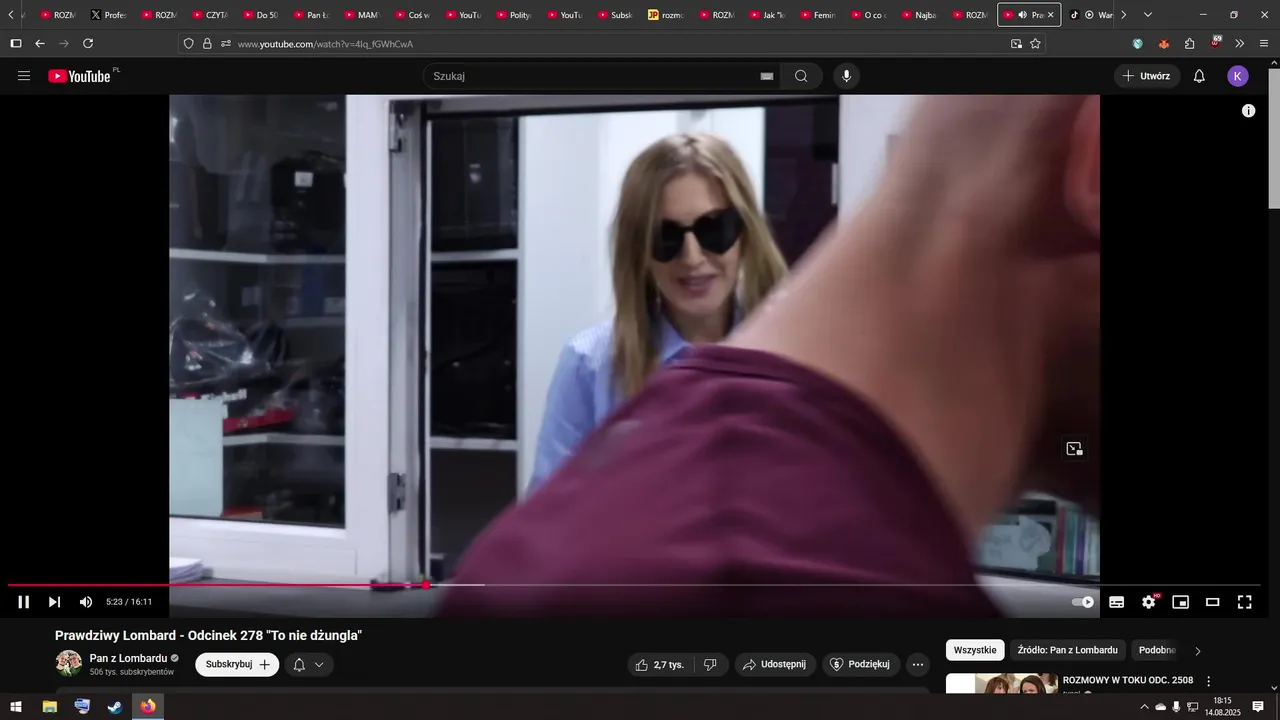Open the YouTube guide hamburger menu
This screenshot has width=1280, height=720.
click(x=24, y=76)
